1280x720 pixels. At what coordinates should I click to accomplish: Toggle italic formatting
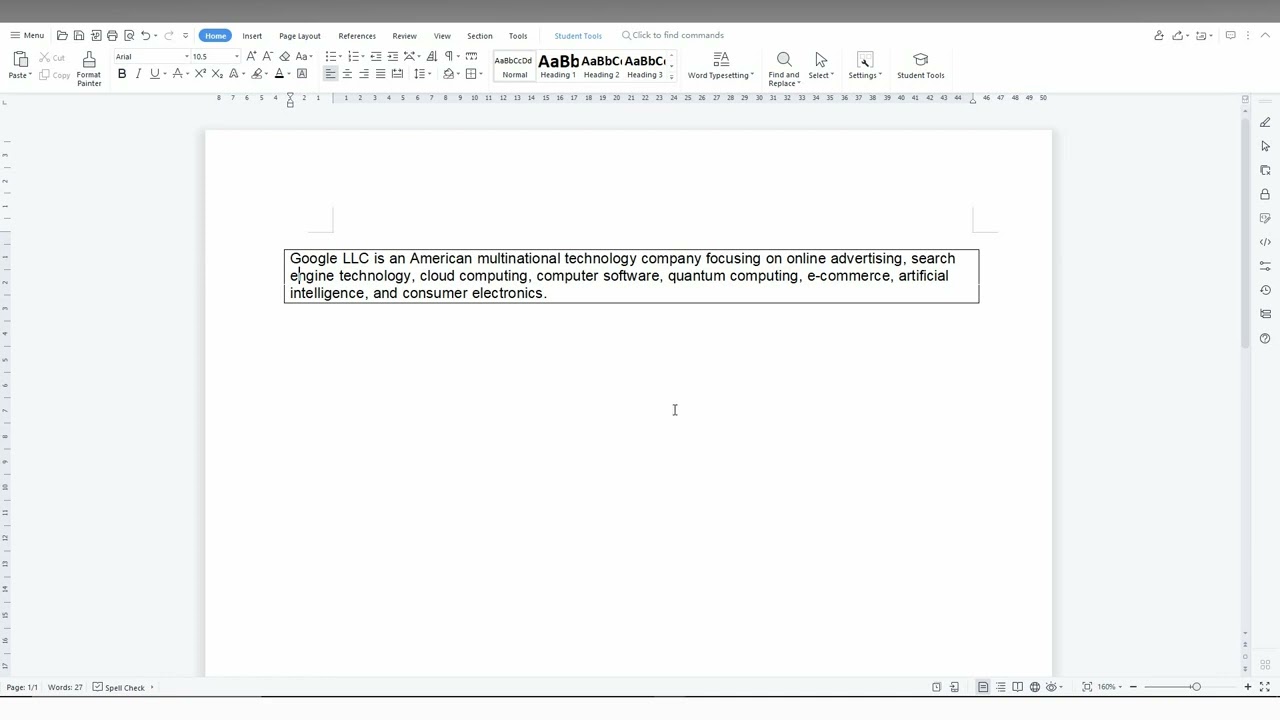tap(138, 74)
